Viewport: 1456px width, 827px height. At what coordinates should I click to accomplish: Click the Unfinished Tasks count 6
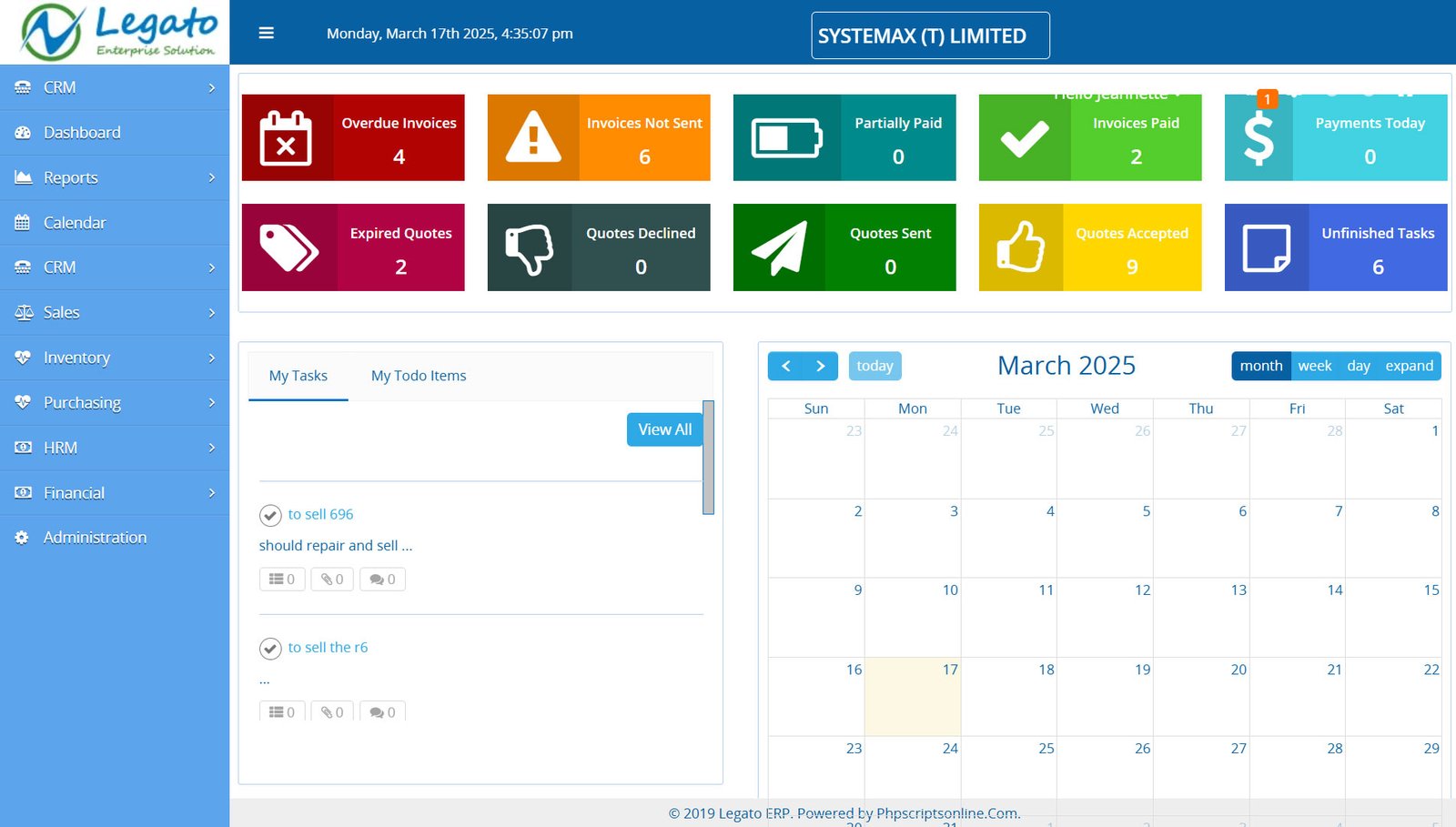click(1378, 267)
